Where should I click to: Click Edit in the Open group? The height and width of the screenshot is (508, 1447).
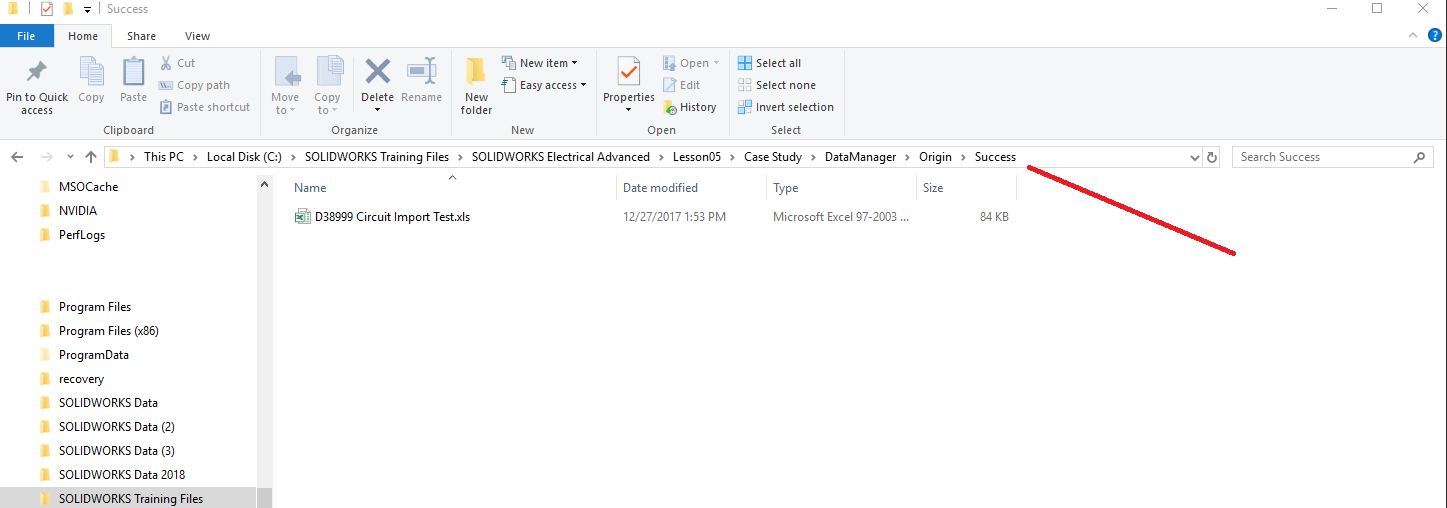pyautogui.click(x=681, y=85)
